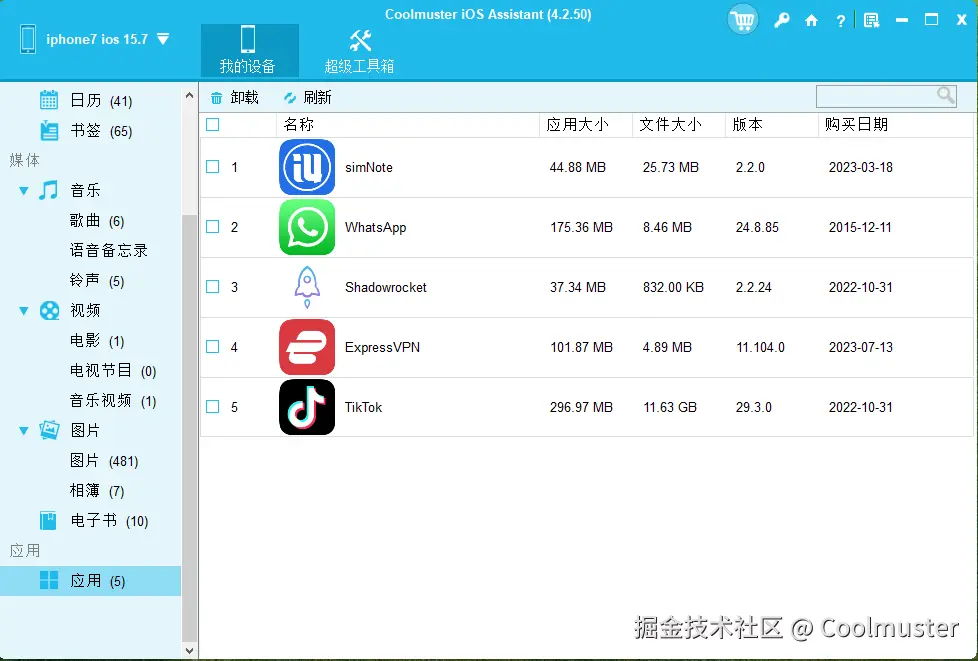The height and width of the screenshot is (661, 978).
Task: Tick the select-all header checkbox
Action: point(213,125)
